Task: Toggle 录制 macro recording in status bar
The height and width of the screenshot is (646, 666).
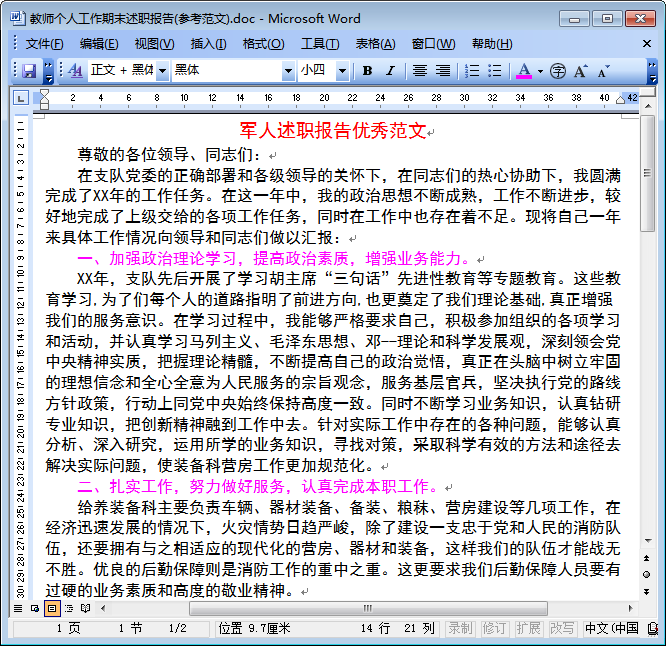Action: tap(460, 628)
